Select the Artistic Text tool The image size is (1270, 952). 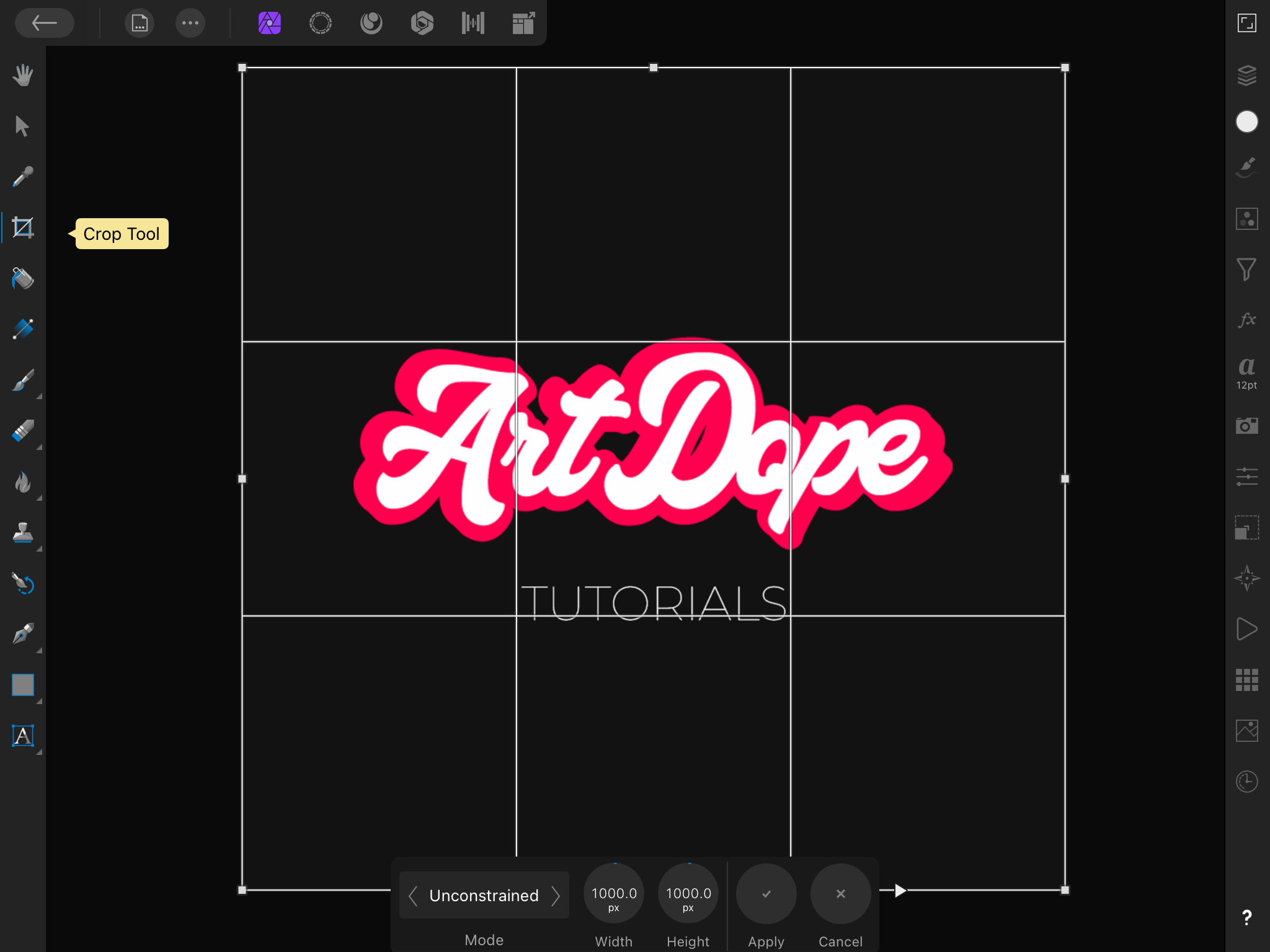(x=23, y=736)
